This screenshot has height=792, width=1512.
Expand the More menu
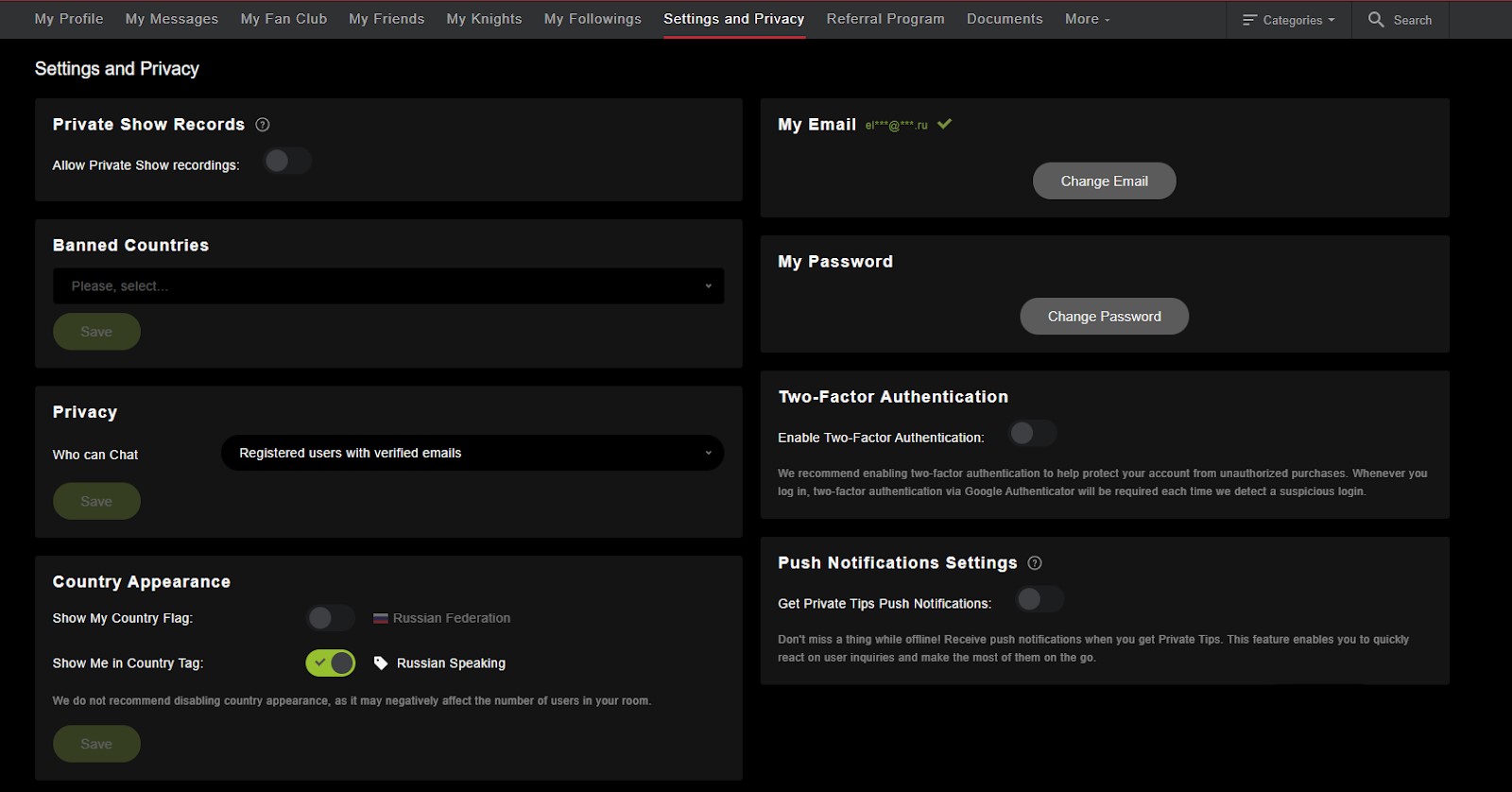tap(1087, 19)
